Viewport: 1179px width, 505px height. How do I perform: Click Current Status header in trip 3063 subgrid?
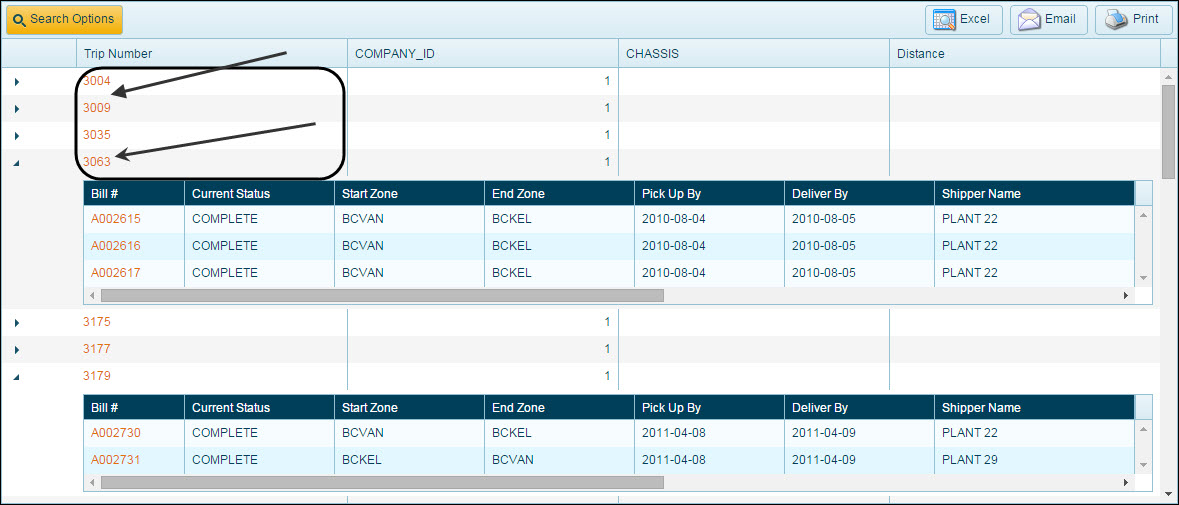click(259, 193)
